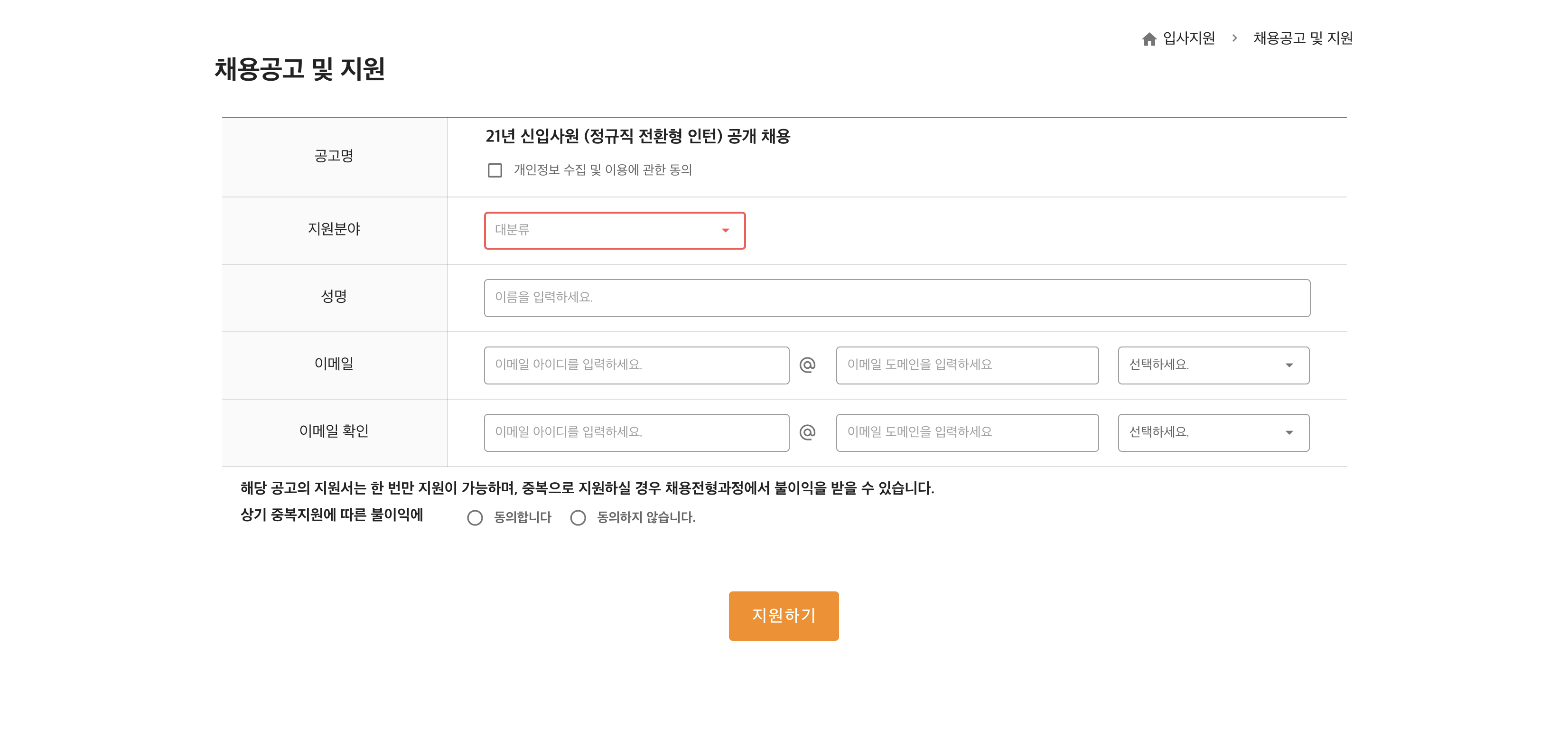Open the 대분류 dropdown for 지원분야

tap(614, 230)
